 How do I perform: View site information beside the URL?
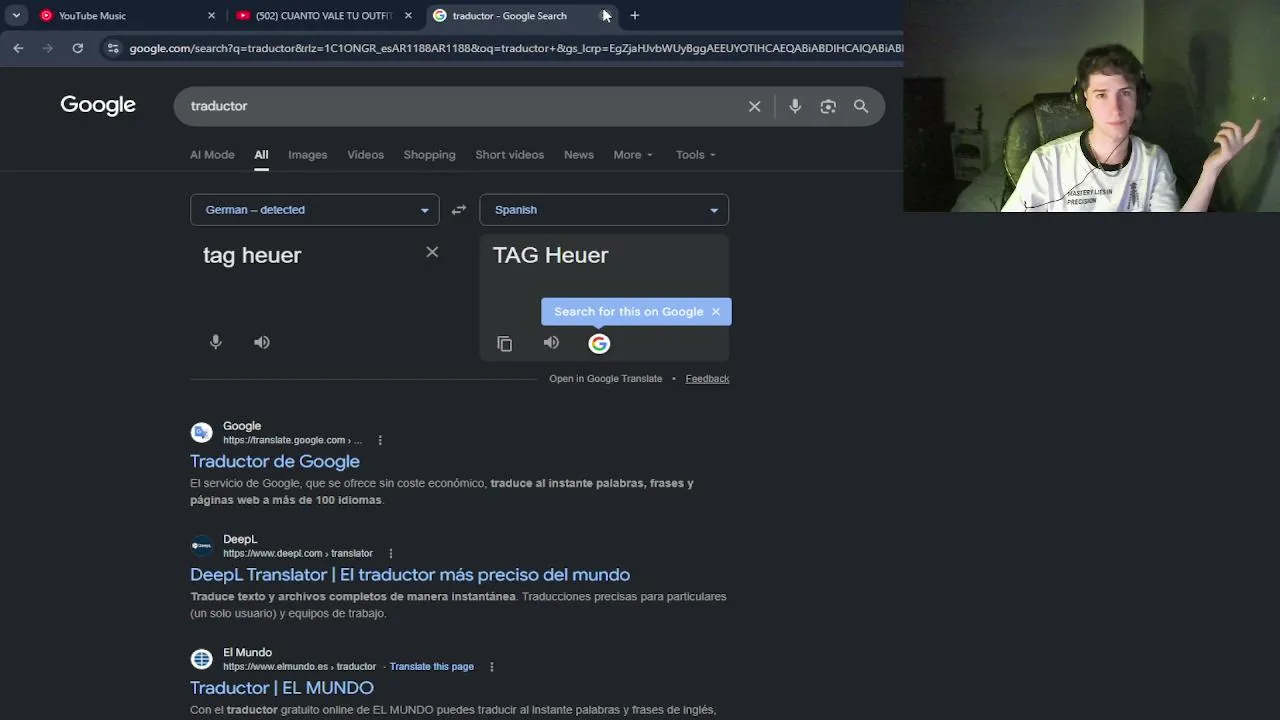113,48
